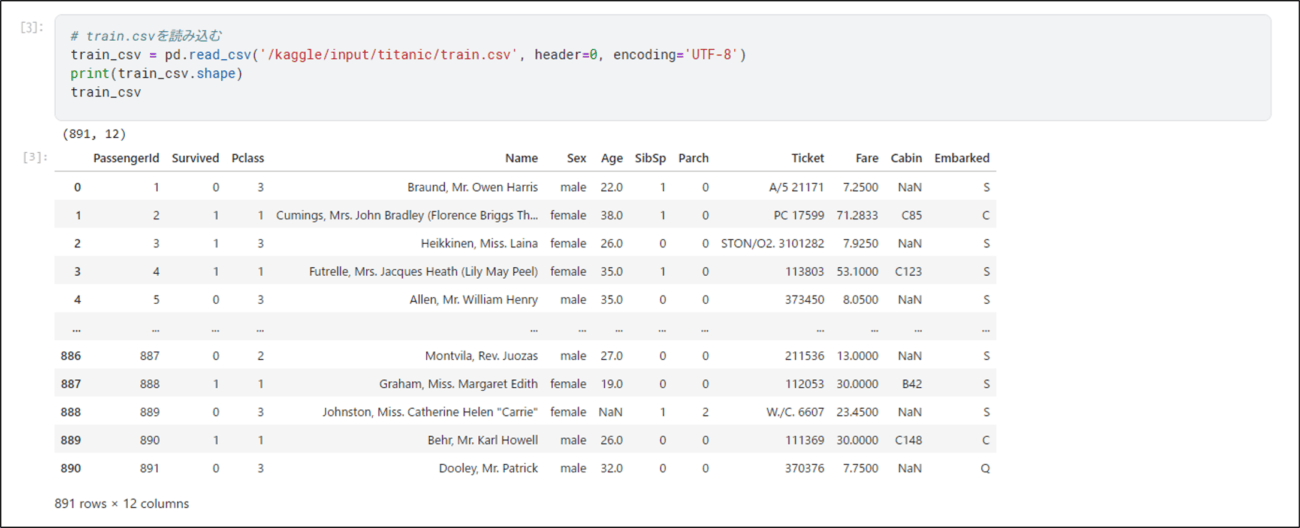Screen dimensions: 1300x528
Task: Click cabin value B42
Action: click(910, 383)
